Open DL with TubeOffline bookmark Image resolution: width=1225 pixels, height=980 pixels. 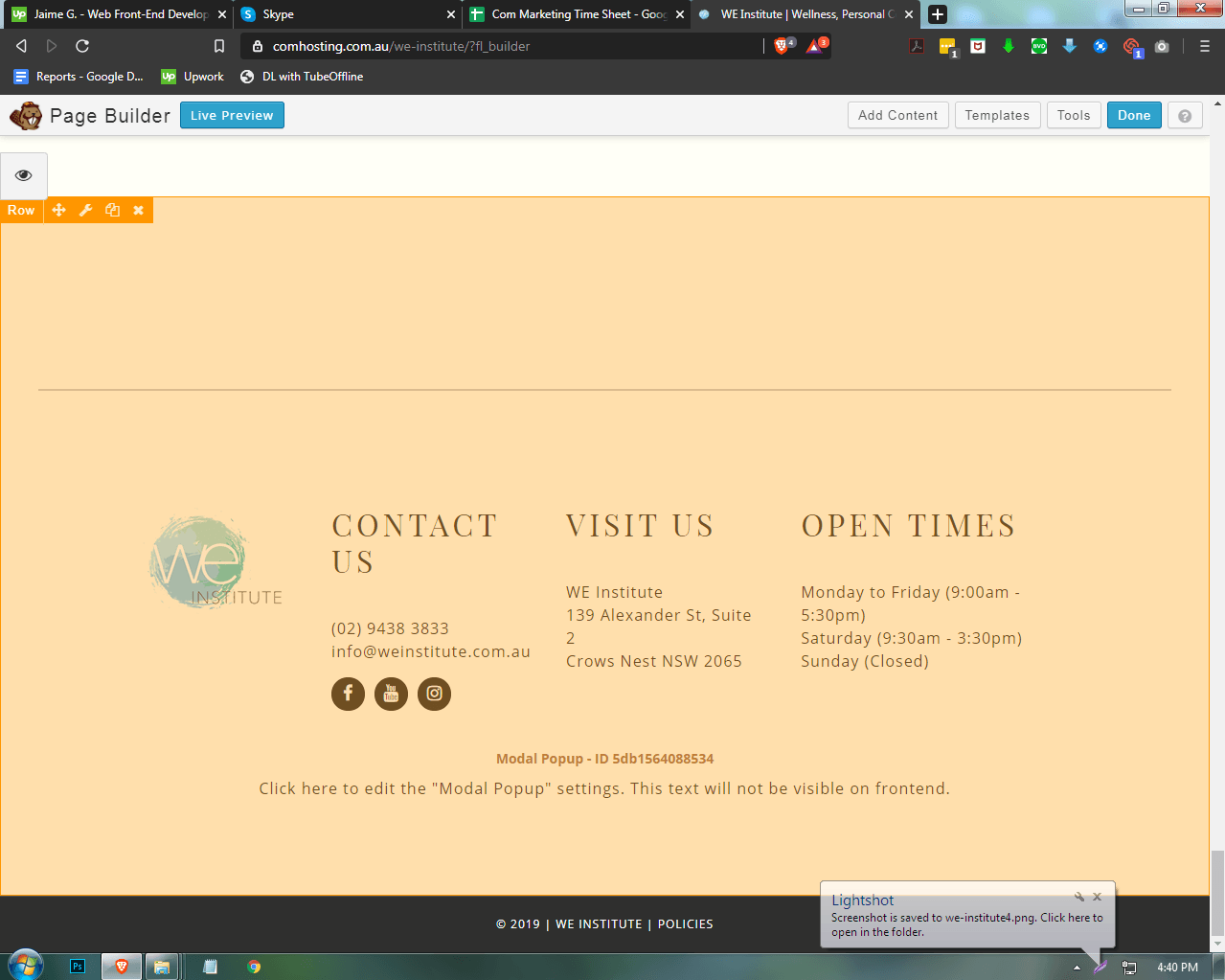click(x=302, y=77)
